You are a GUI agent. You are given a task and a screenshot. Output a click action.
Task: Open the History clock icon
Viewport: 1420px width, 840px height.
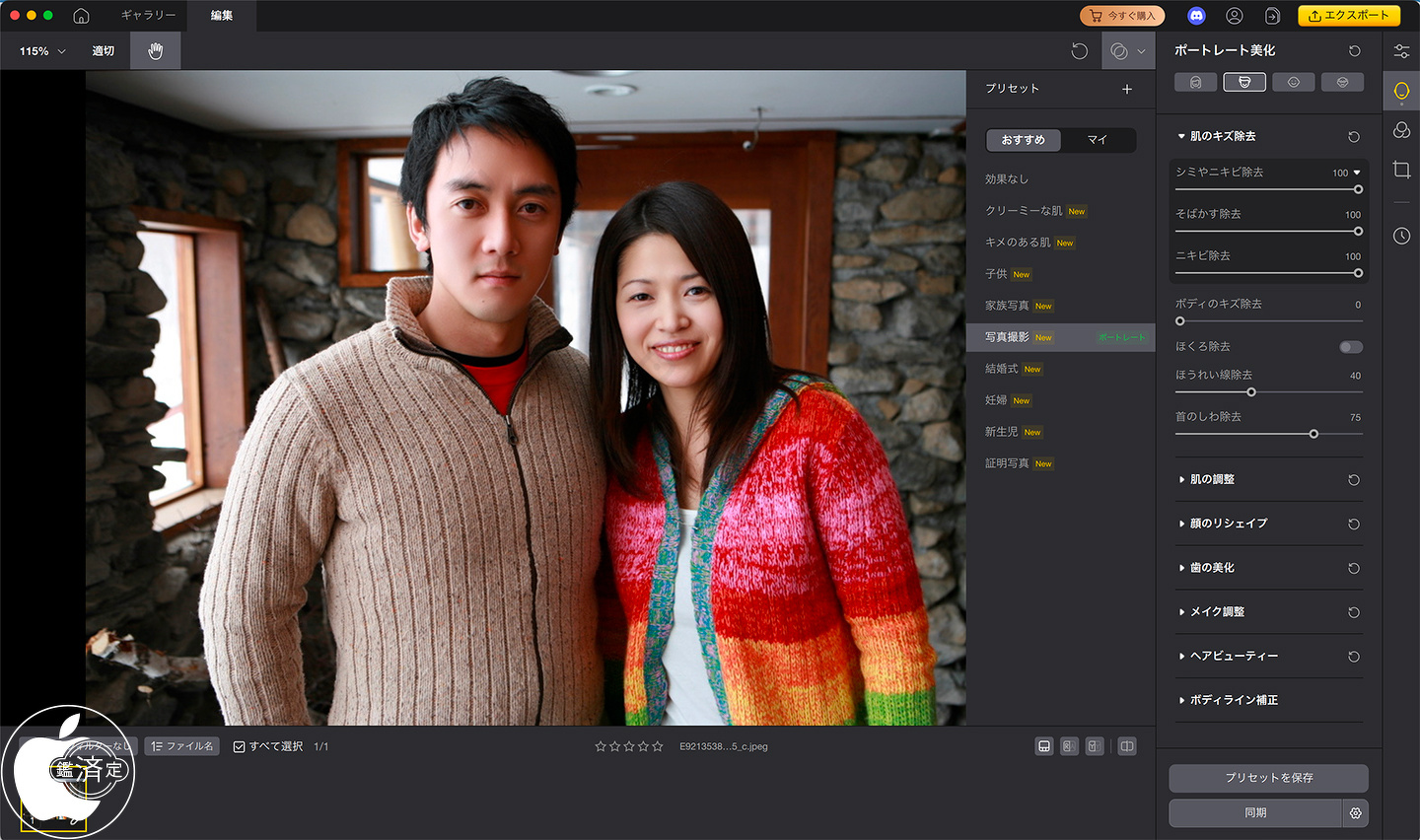coord(1401,236)
